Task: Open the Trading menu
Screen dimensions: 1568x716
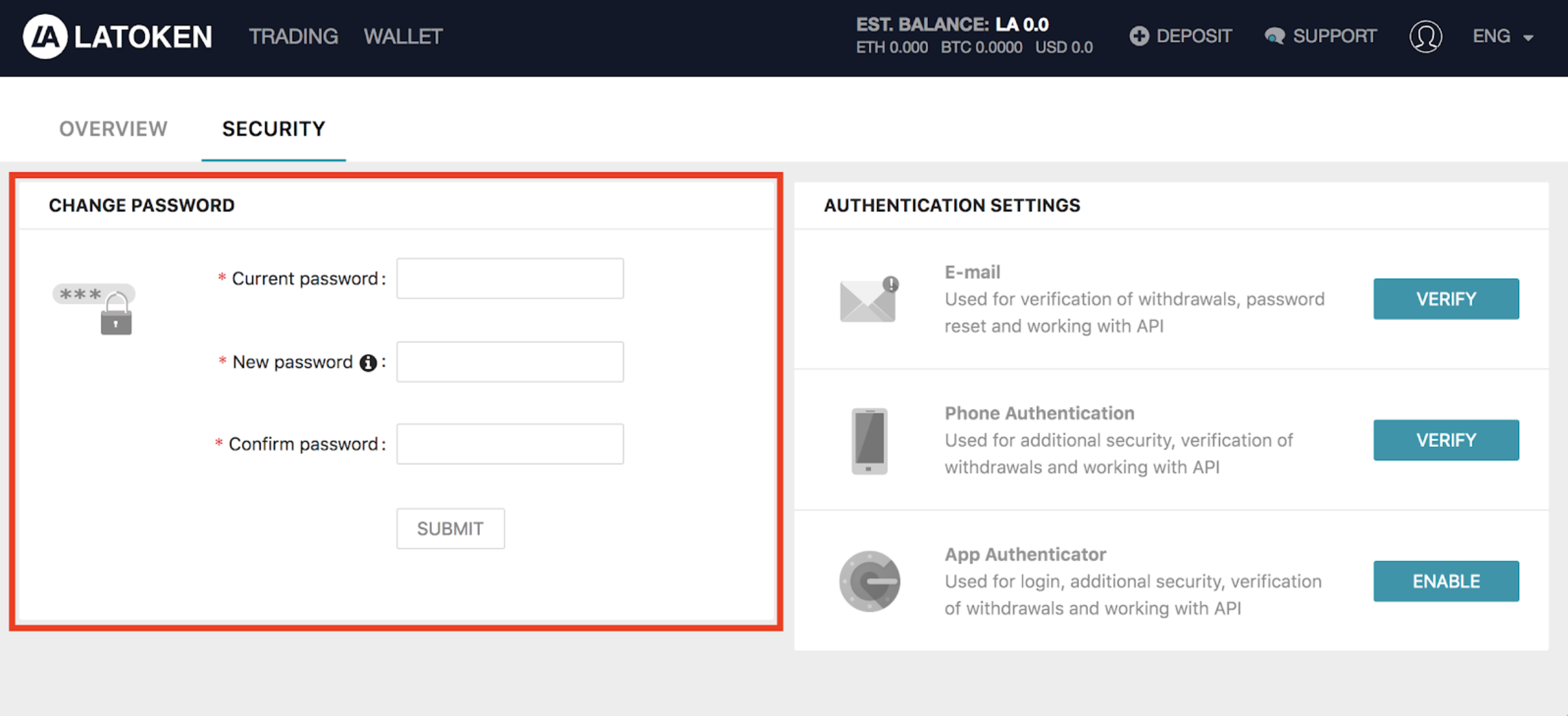Action: coord(293,37)
